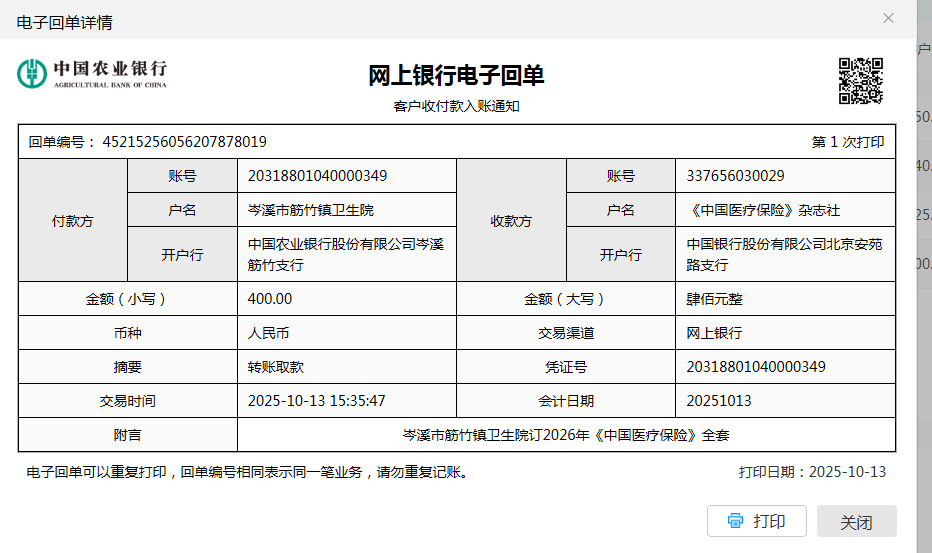Click the payer bank 中国农业银行股份有限公司岑溪筋竹支行
Viewport: 932px width, 553px height.
[345, 254]
